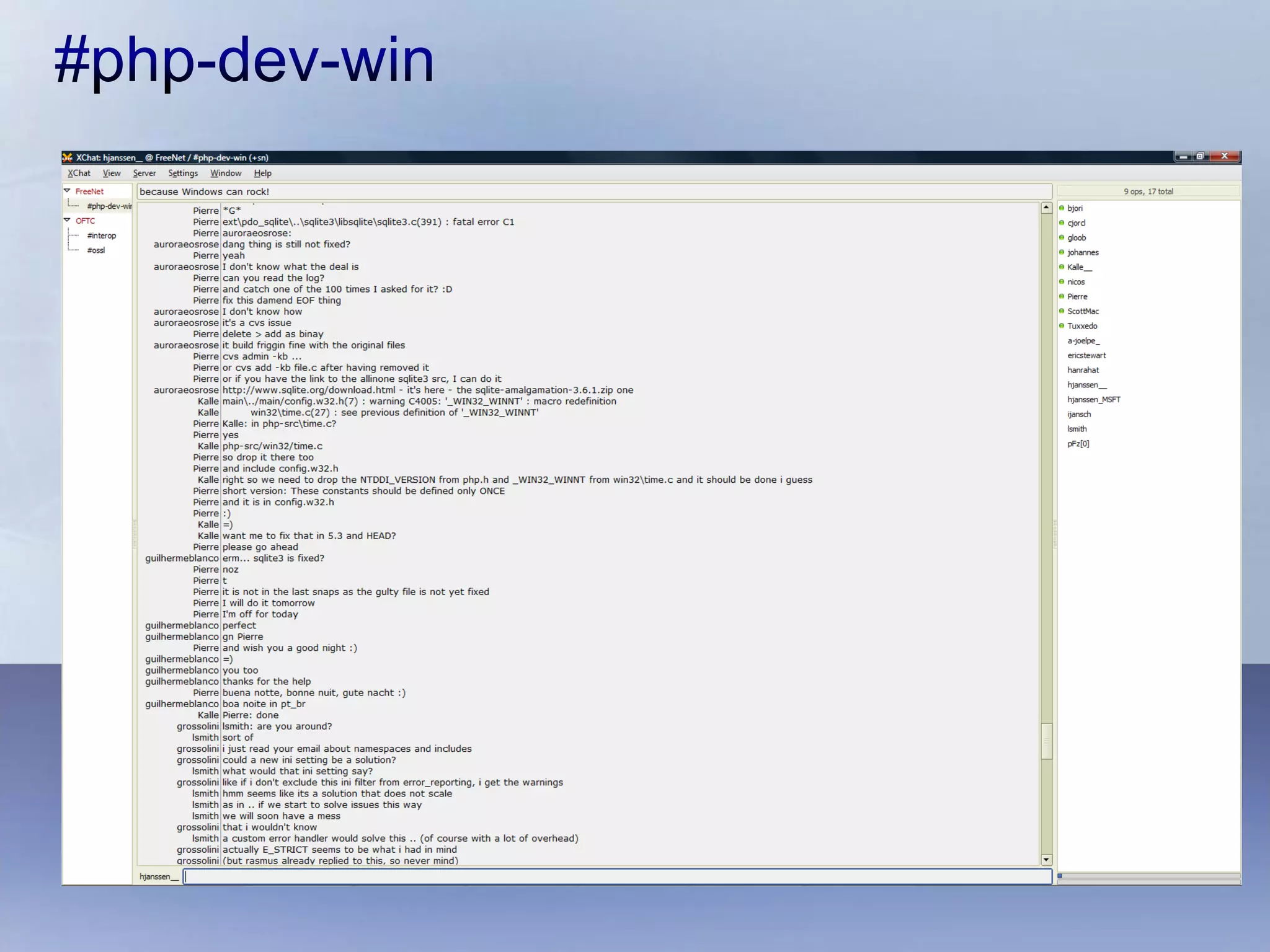
Task: Click the lag meter bar below user list
Action: 1148,876
